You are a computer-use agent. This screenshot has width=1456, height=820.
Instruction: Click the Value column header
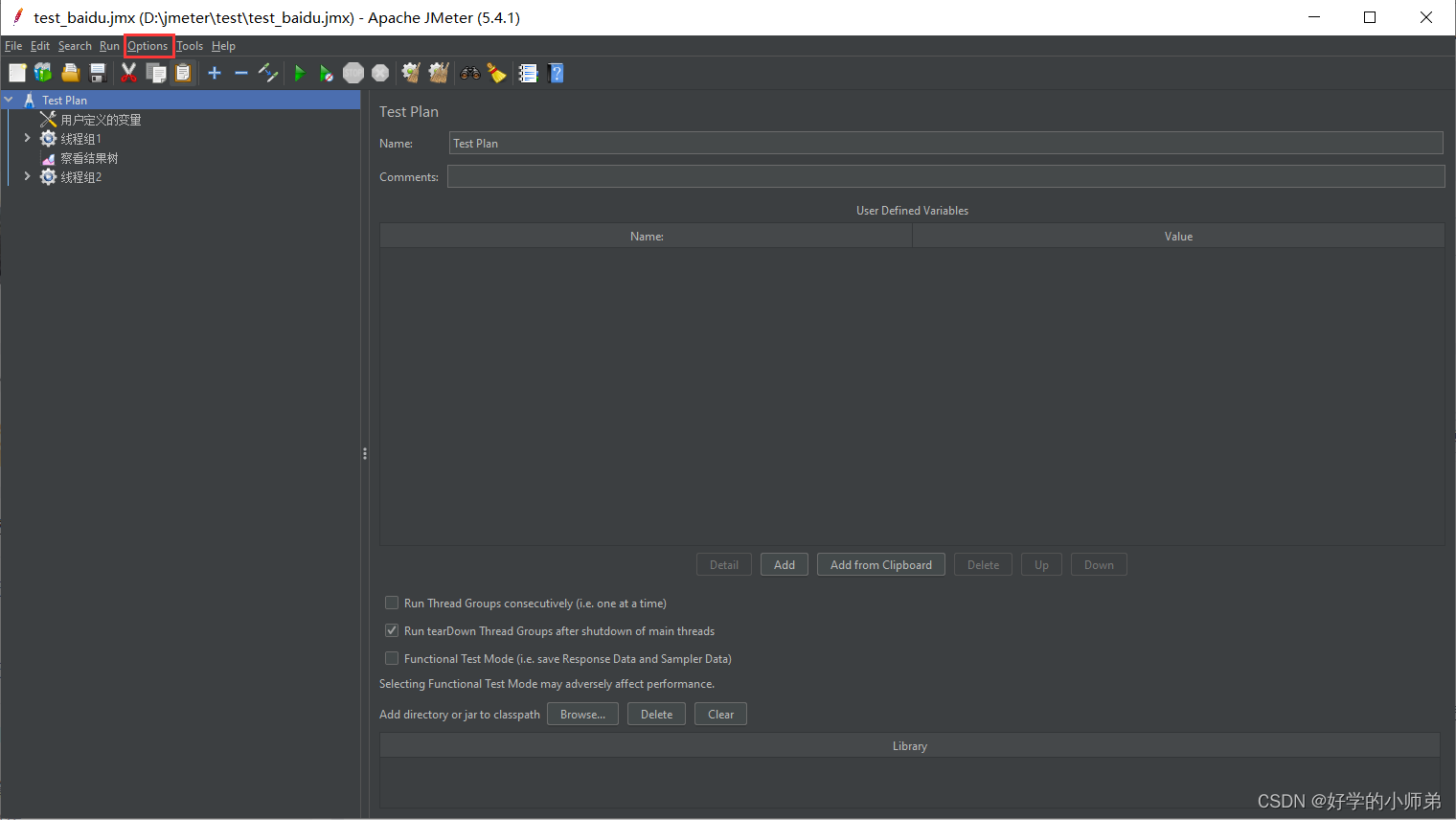[1178, 236]
